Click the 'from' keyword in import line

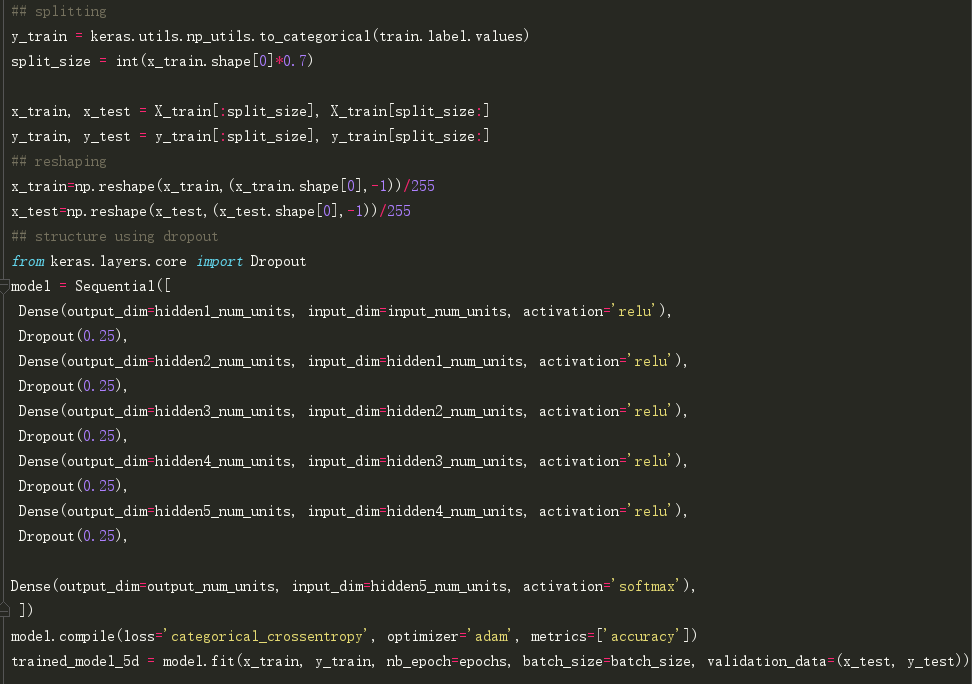click(28, 261)
